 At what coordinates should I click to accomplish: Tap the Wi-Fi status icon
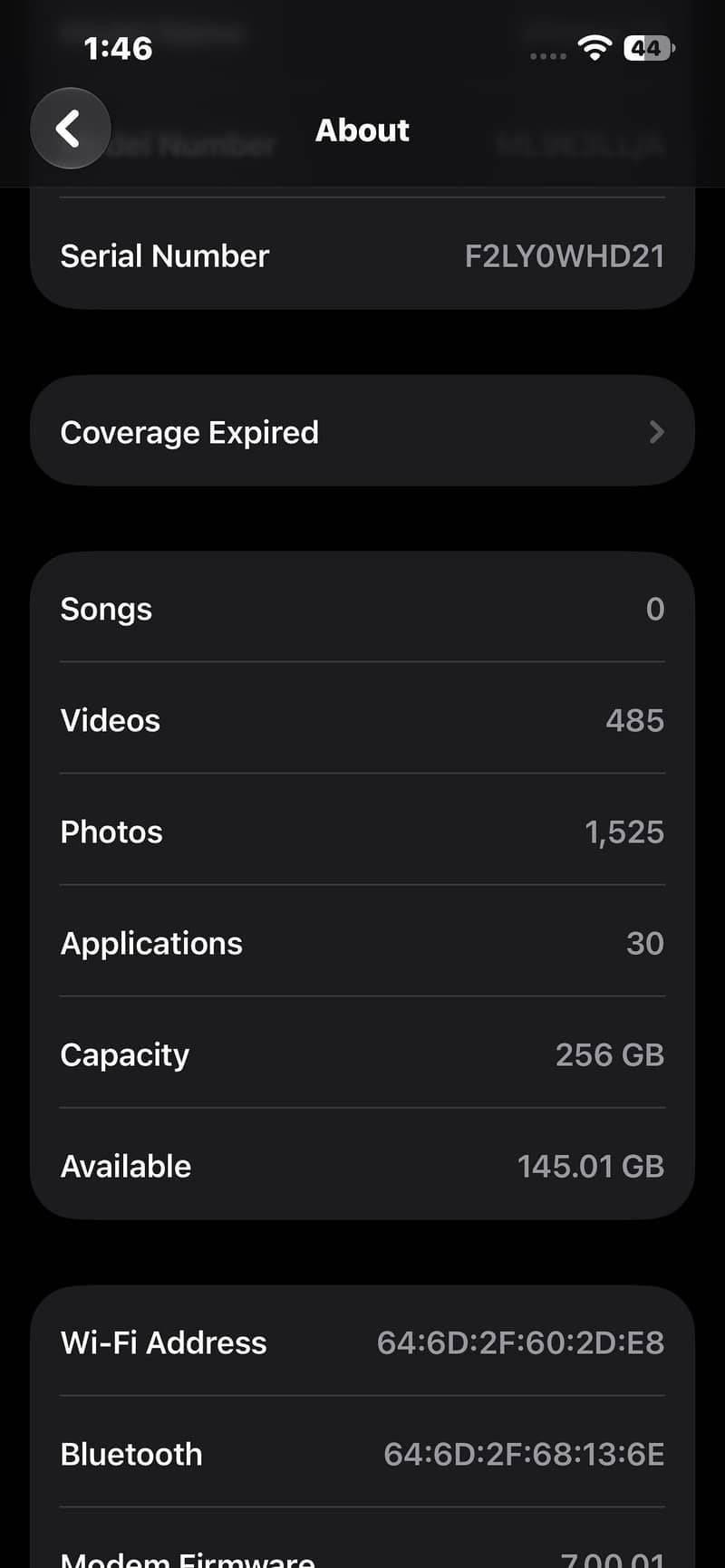pos(594,48)
